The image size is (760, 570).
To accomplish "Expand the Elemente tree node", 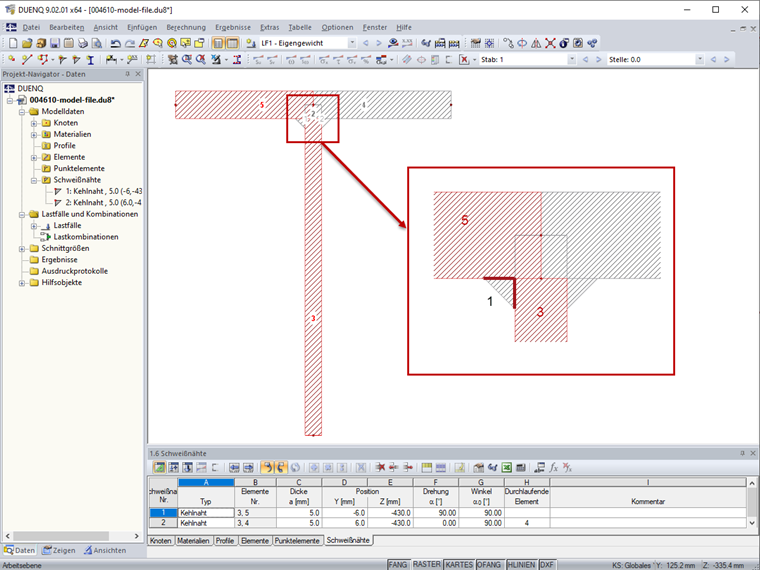I will click(x=34, y=157).
